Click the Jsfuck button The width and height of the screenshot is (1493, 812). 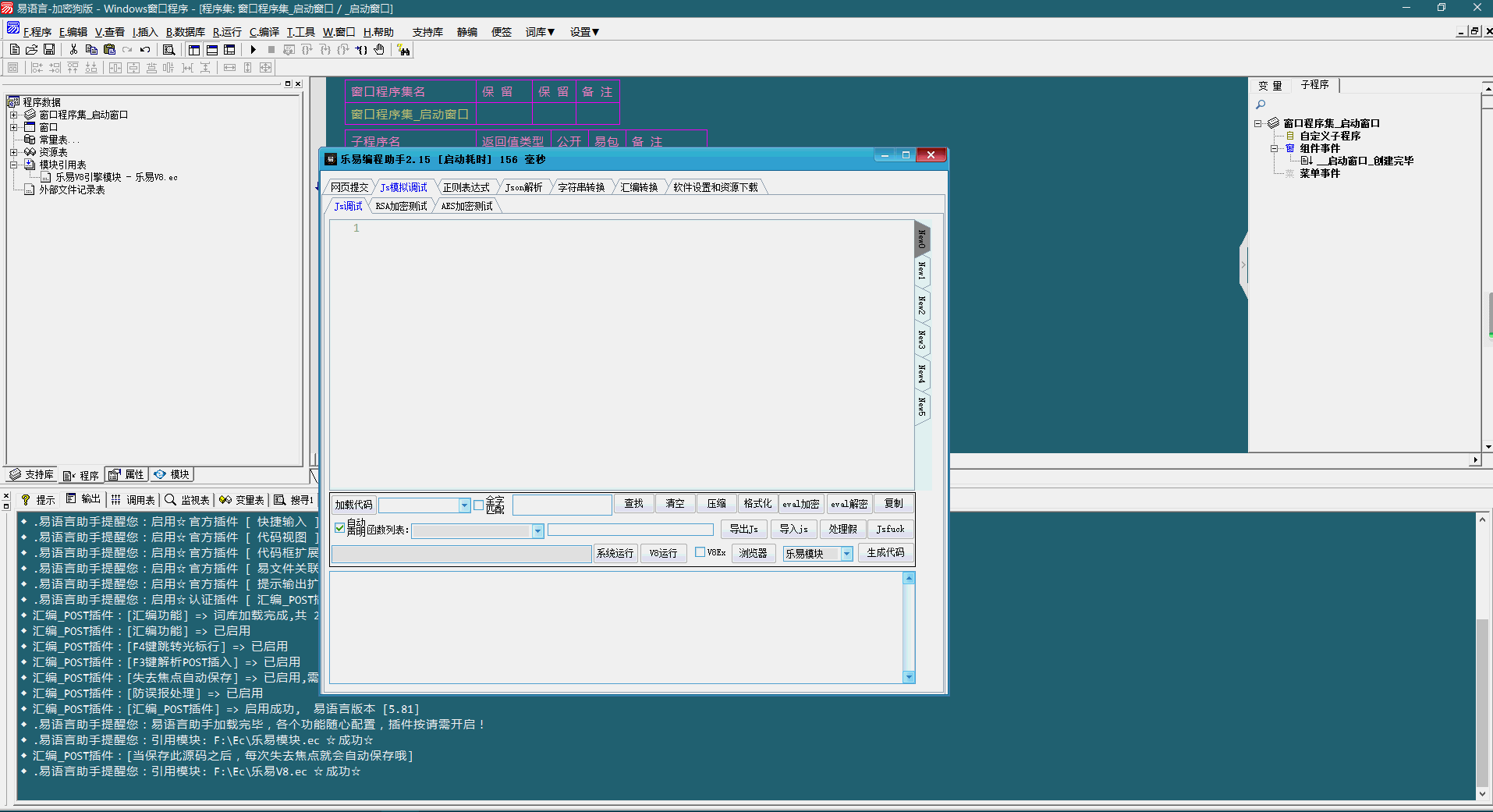(x=890, y=529)
